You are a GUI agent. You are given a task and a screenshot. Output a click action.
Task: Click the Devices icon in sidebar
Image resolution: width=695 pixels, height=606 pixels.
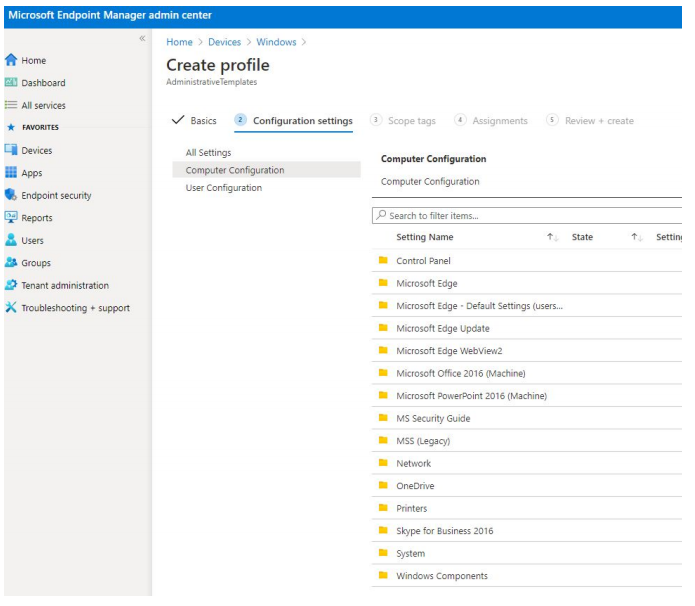pos(11,150)
